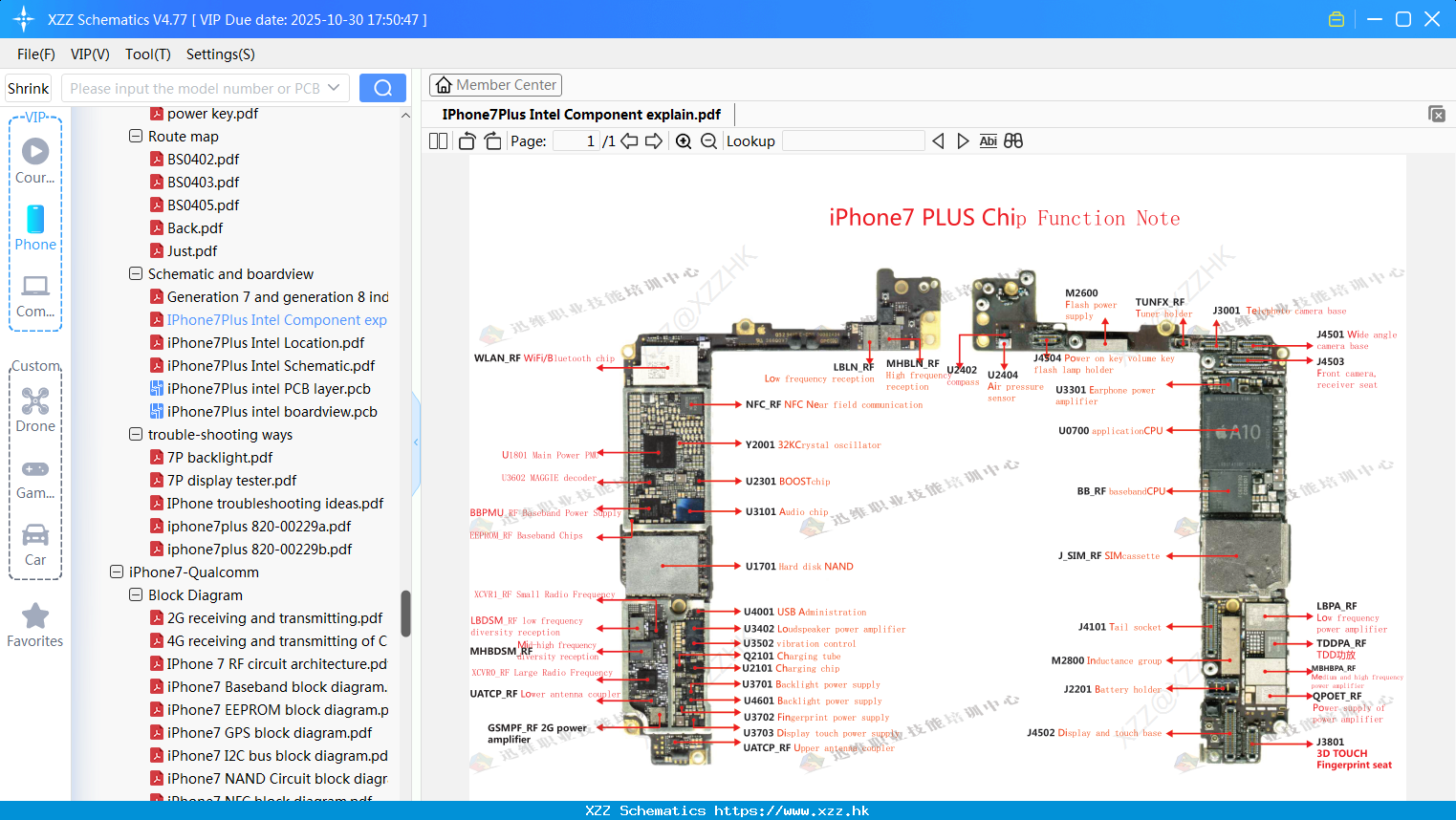Open the model number dropdown arrow
The image size is (1456, 820).
[334, 88]
